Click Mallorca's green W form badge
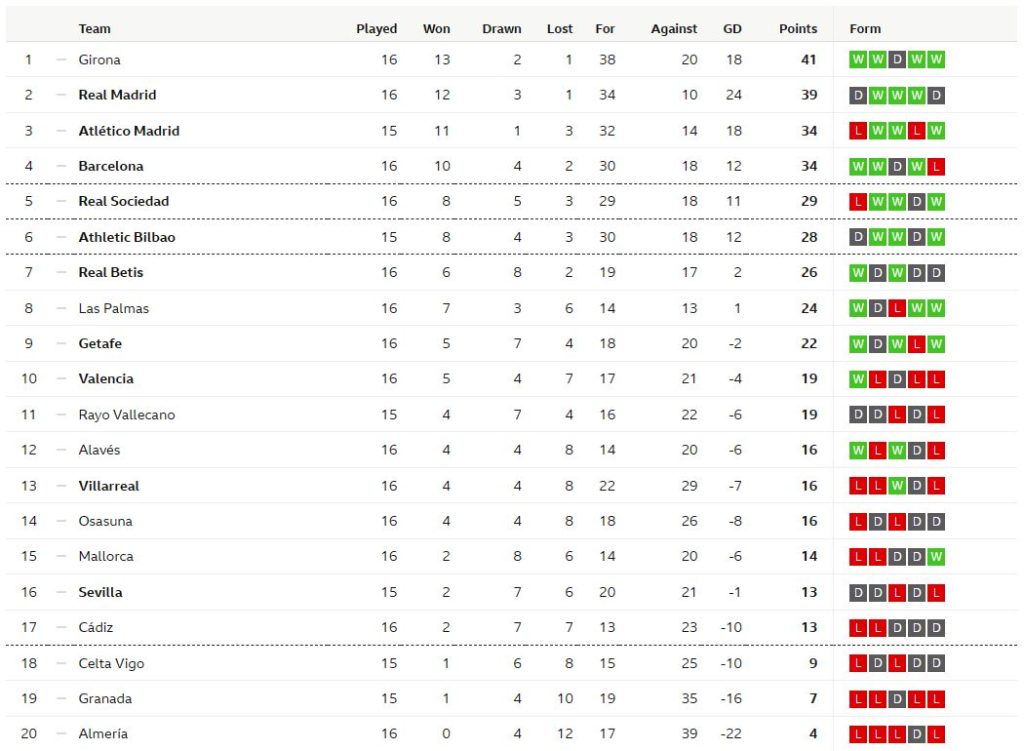Screen dimensions: 1024x751 936,556
